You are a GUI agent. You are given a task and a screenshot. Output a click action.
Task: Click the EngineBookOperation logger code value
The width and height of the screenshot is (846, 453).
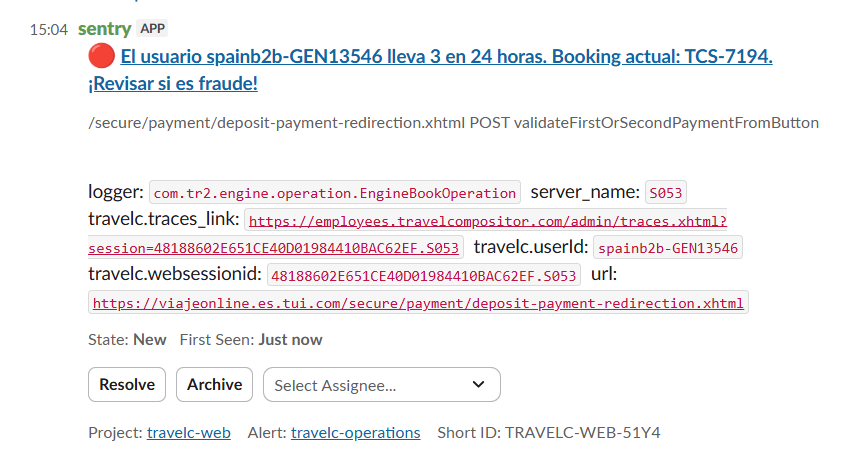335,193
